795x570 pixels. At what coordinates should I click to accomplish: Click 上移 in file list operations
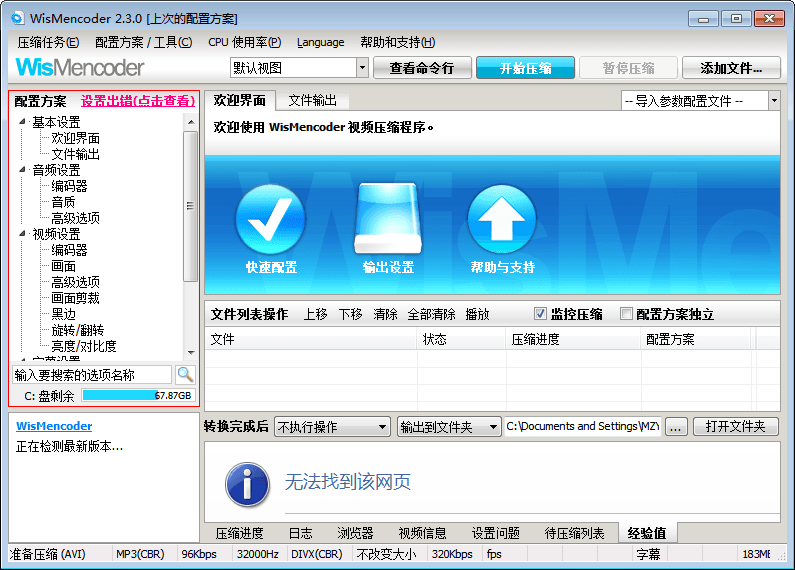315,314
